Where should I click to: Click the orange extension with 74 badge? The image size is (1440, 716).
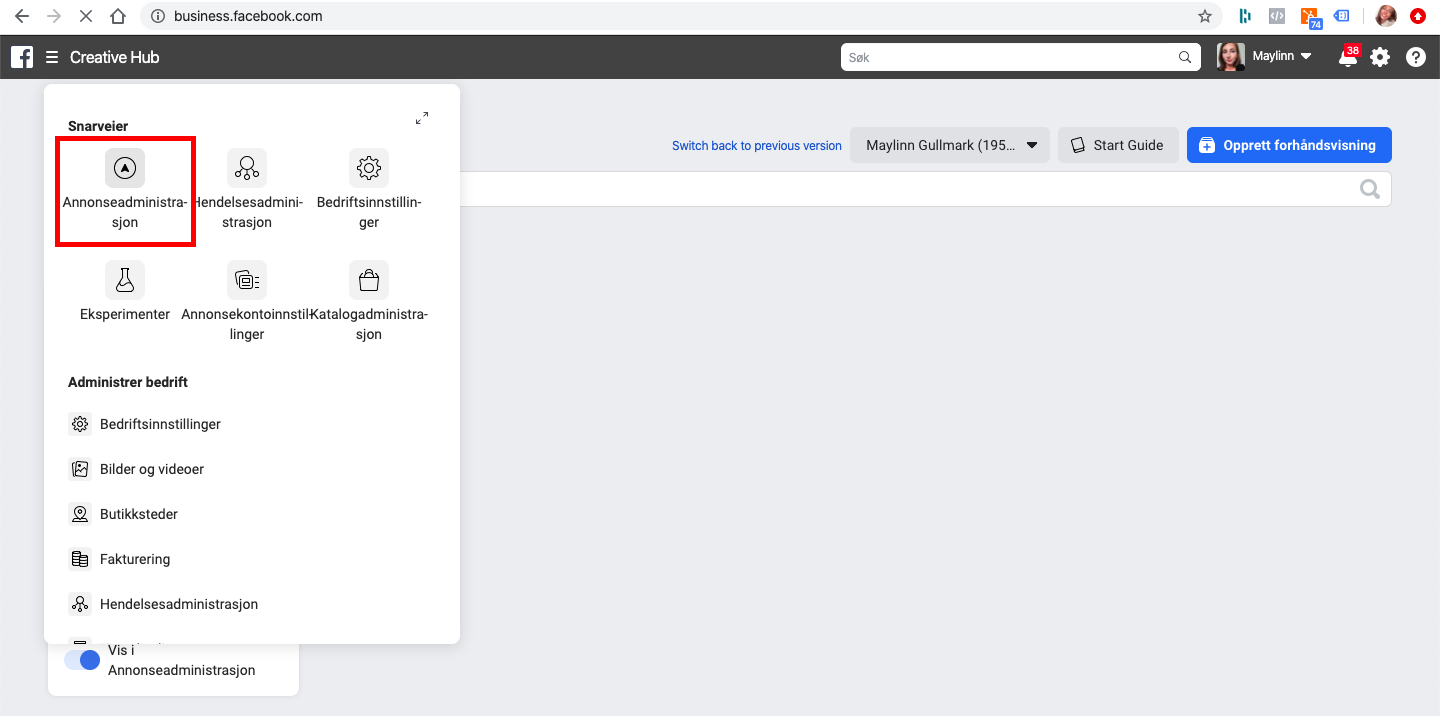1310,17
